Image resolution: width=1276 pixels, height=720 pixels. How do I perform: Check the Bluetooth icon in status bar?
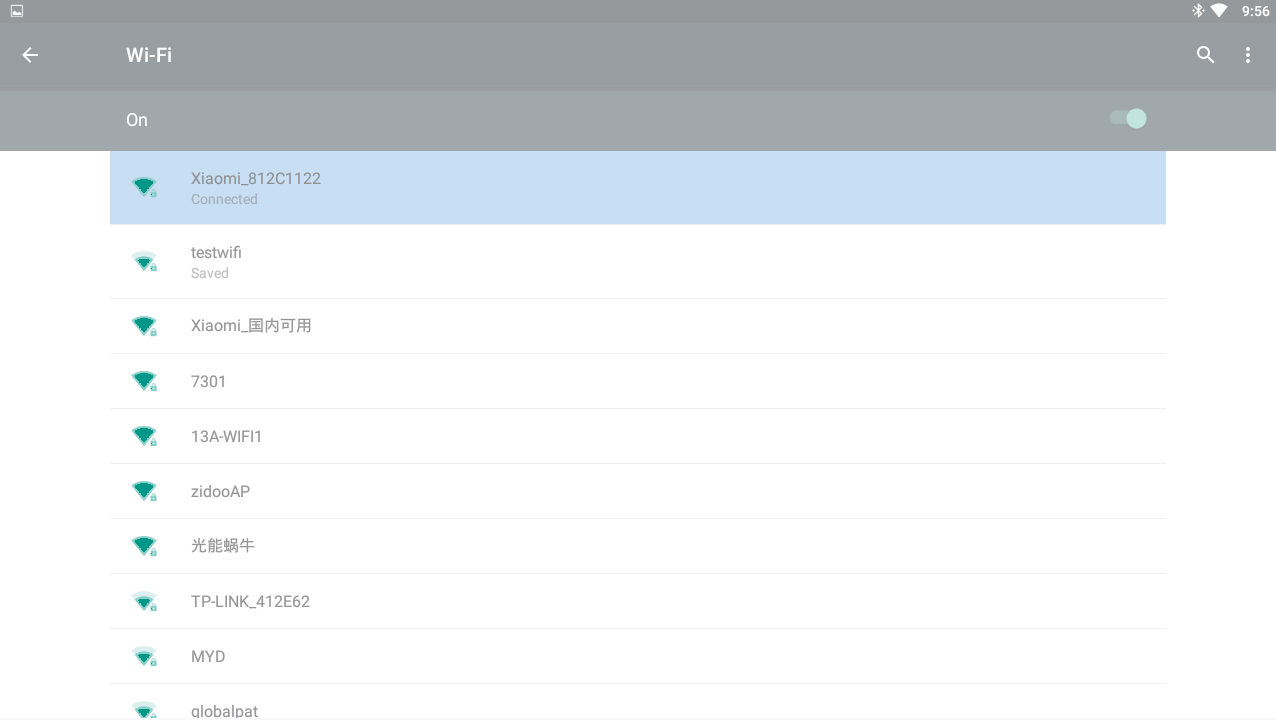1197,11
